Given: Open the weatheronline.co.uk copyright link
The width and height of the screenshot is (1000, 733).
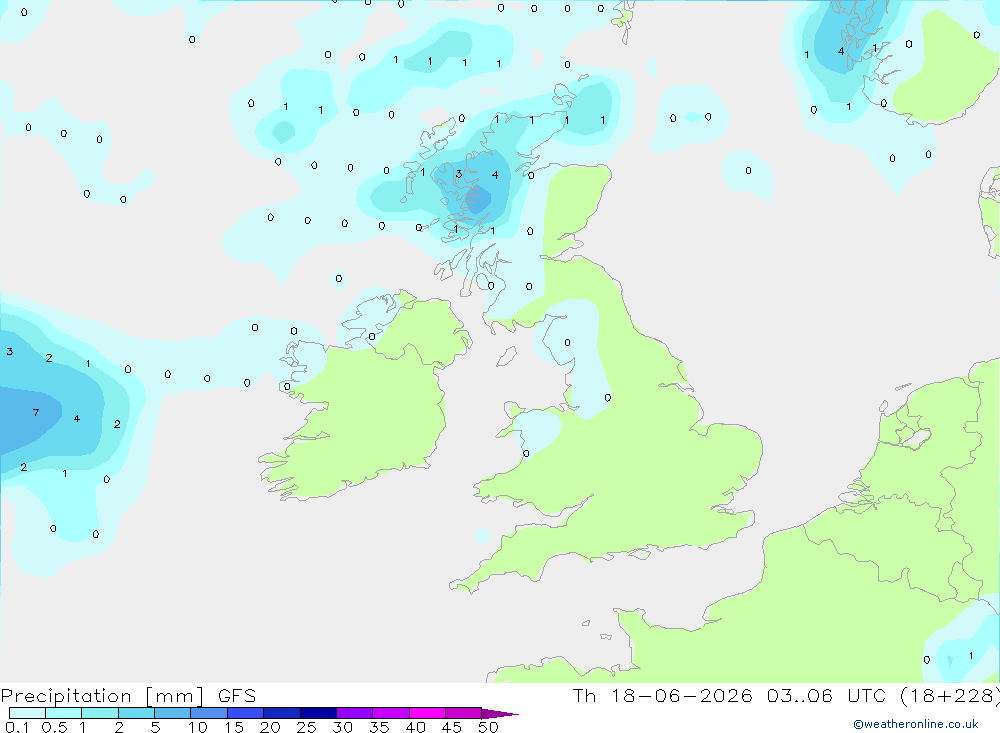Looking at the screenshot, I should (x=916, y=724).
